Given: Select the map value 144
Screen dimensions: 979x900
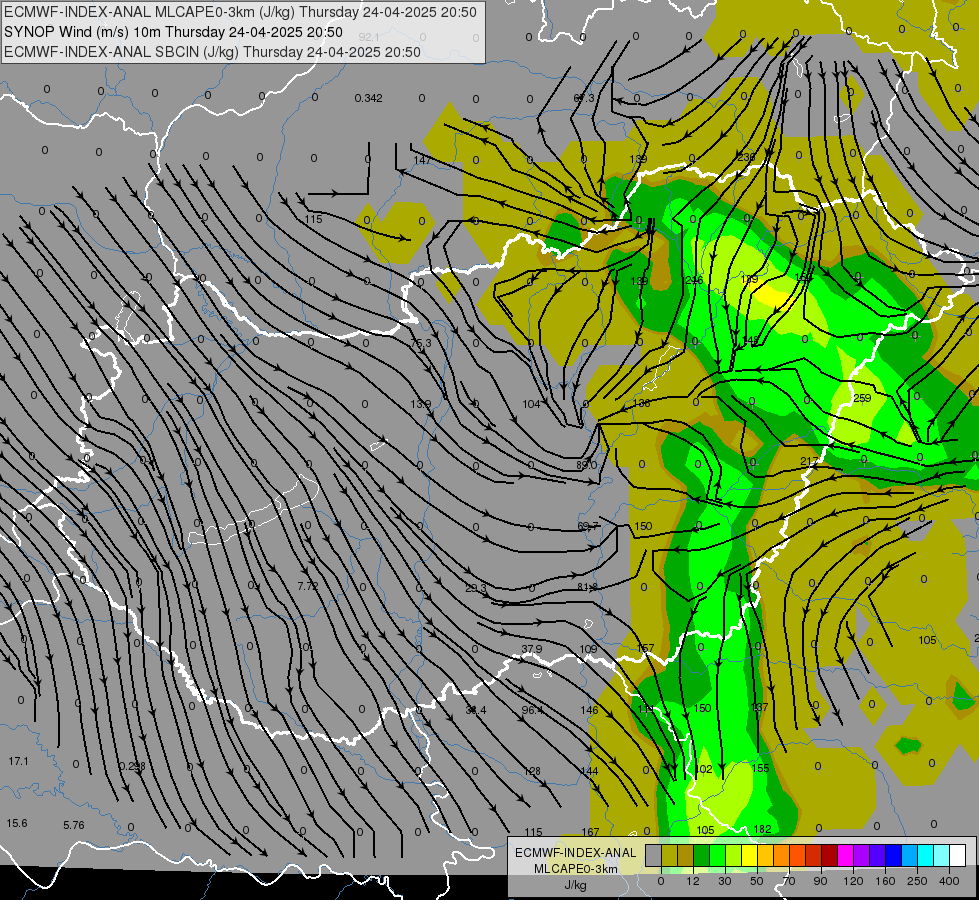Looking at the screenshot, I should click(589, 771).
